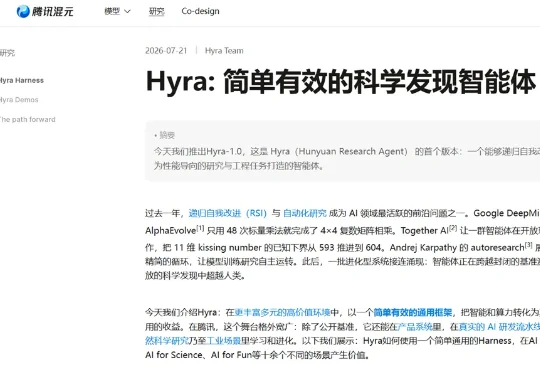Select 研究 in the left sidebar

7,53
